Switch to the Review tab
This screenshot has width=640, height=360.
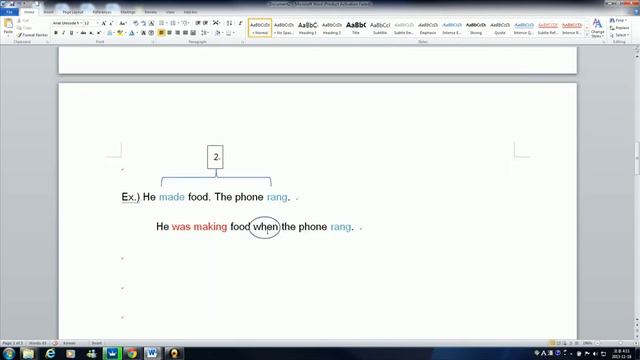coord(151,12)
